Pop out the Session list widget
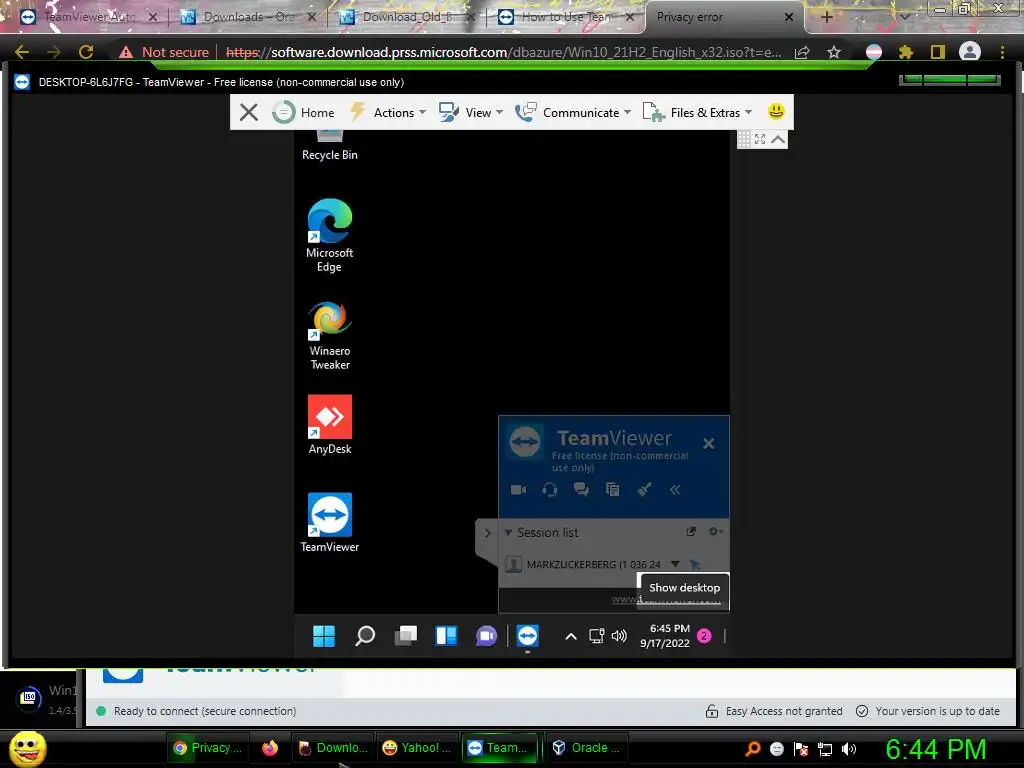The image size is (1024, 768). (x=691, y=532)
